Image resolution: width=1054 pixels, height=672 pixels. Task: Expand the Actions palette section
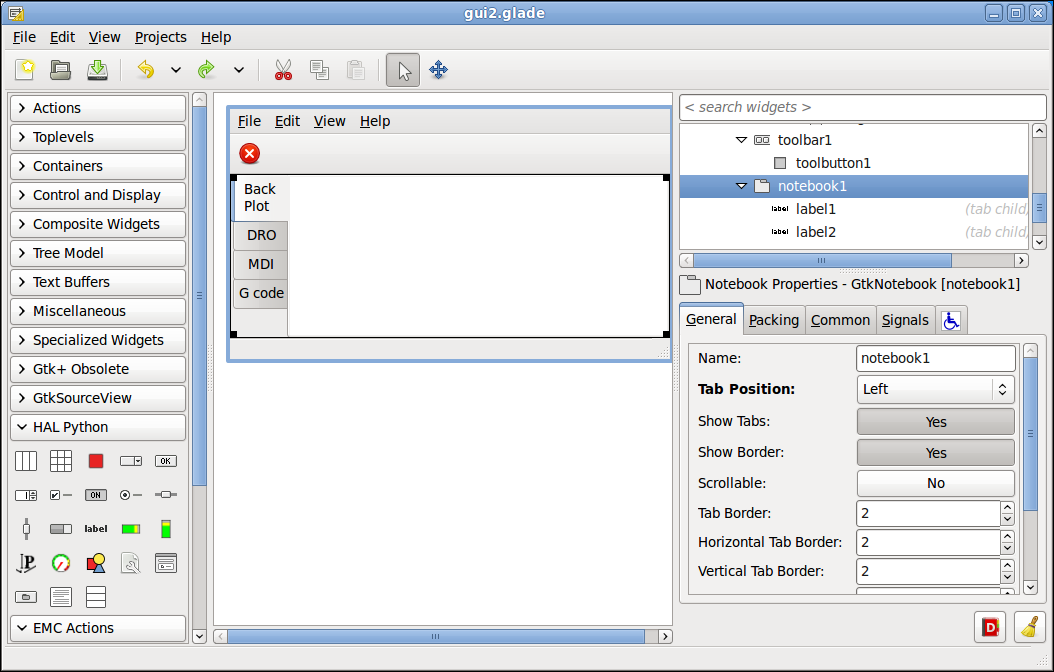pyautogui.click(x=98, y=108)
